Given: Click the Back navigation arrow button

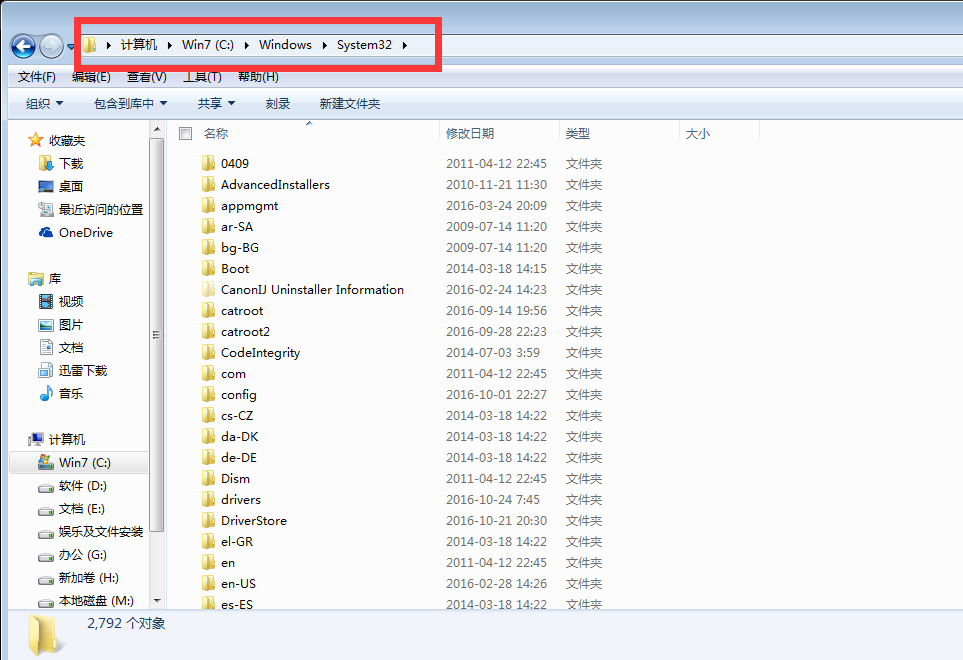Looking at the screenshot, I should point(23,46).
